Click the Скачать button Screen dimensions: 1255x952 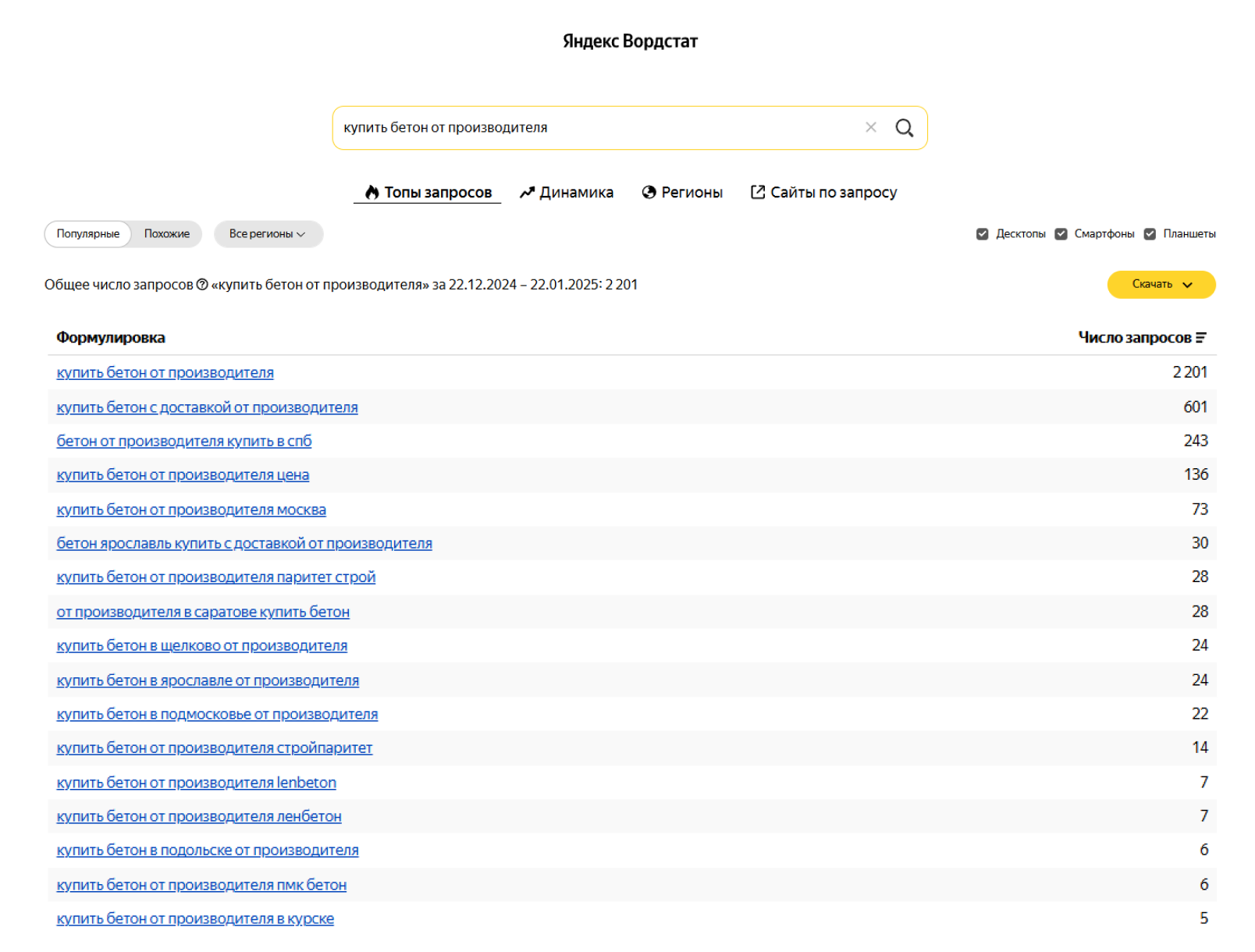point(1155,285)
